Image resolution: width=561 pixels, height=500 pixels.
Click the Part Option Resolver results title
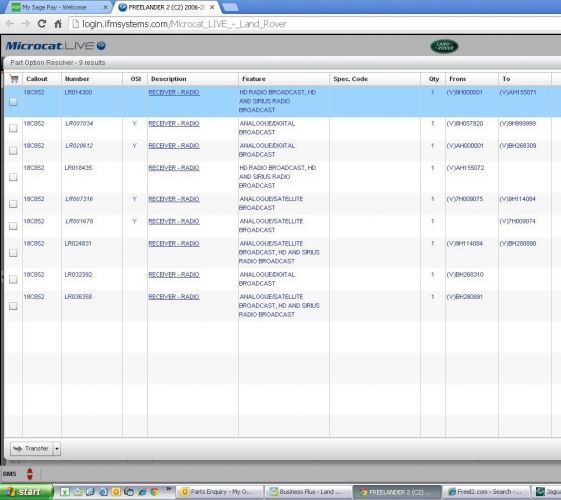tap(58, 63)
